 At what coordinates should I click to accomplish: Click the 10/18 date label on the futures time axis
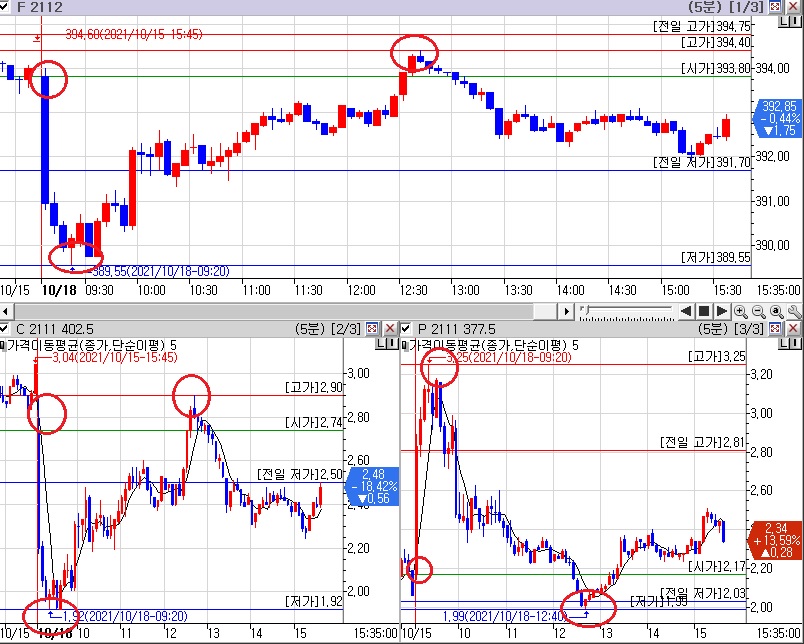(x=59, y=291)
